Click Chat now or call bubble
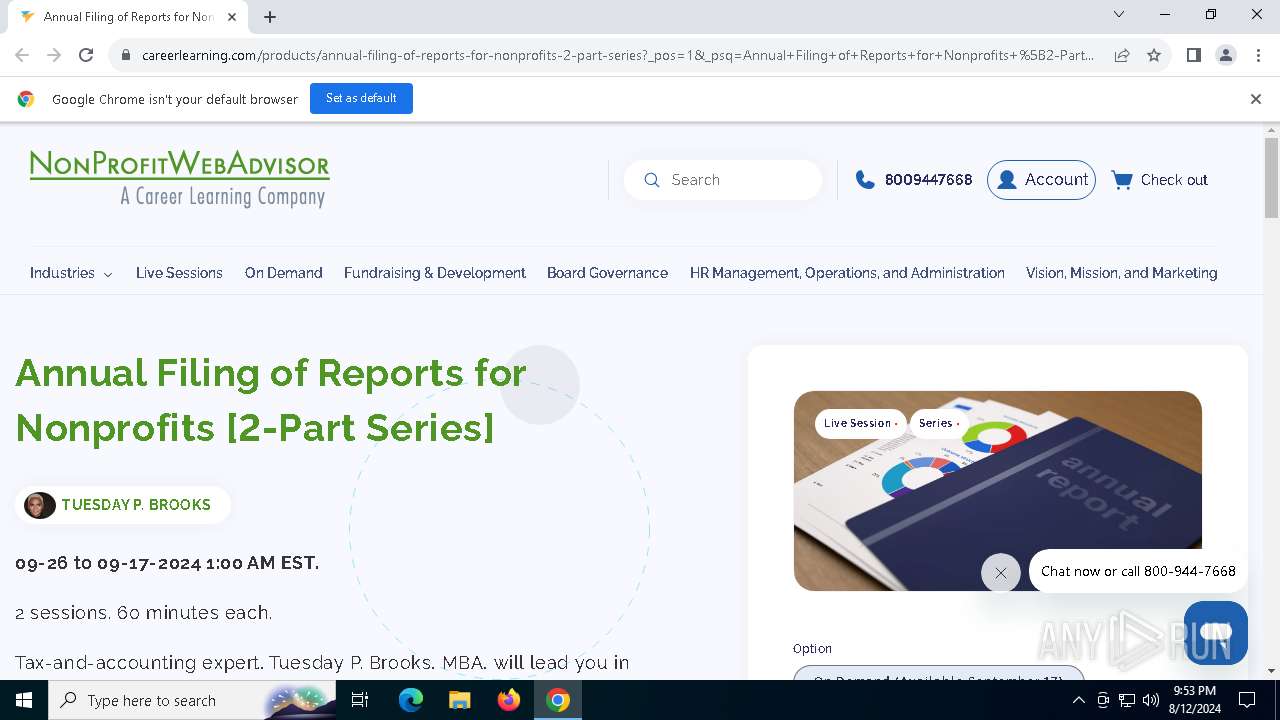Screen dimensions: 1280x720 click(1138, 571)
